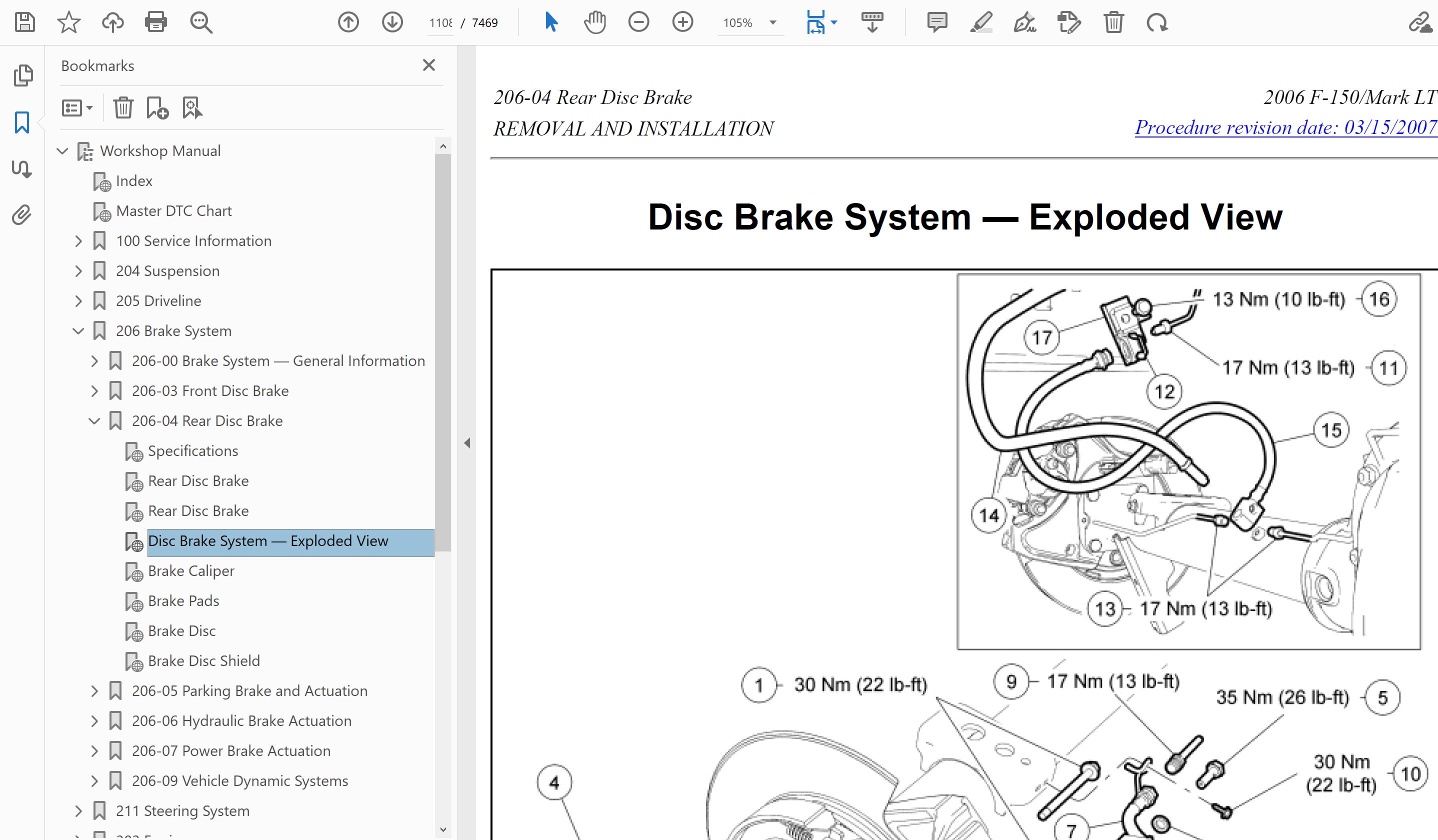Click the Save file icon
Screen dimensions: 1438x840
pyautogui.click(x=24, y=22)
